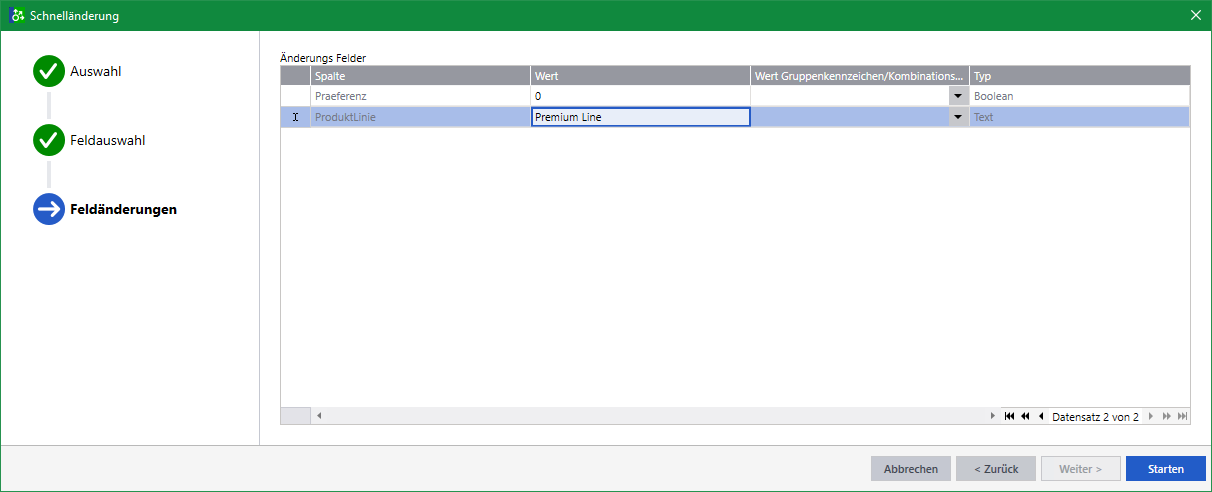Click the Datensatz 2 von 2 label
The width and height of the screenshot is (1212, 492).
coord(1095,417)
